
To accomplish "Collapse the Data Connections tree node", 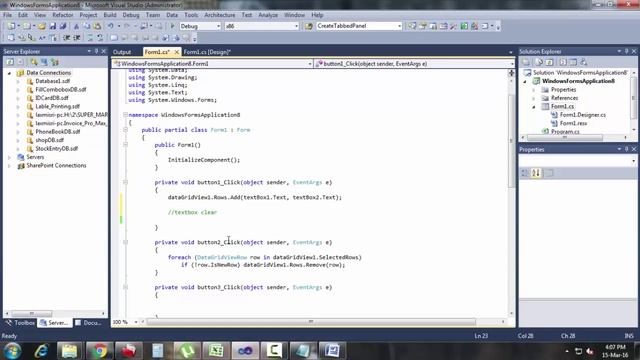I will 9,73.
